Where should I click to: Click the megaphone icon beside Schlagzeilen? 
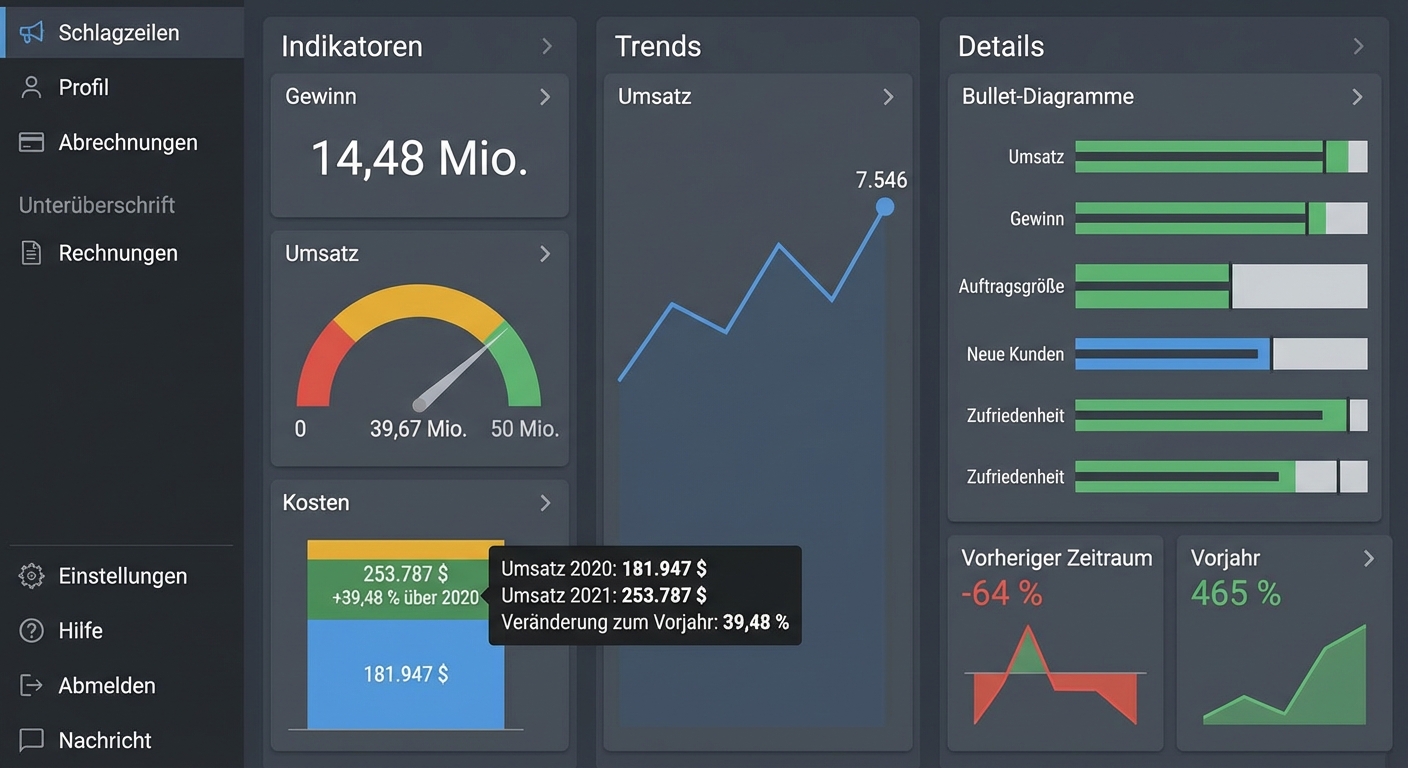point(32,33)
